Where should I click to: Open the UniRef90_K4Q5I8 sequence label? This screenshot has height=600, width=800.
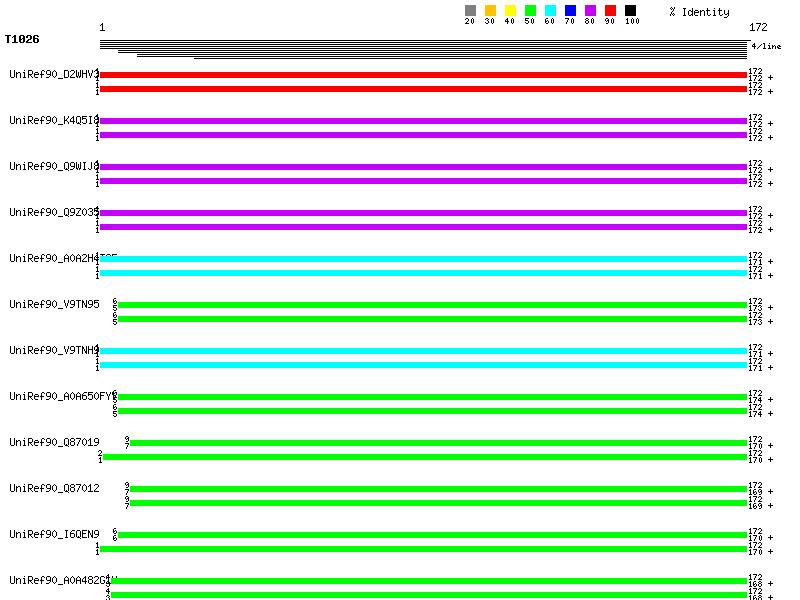(53, 120)
